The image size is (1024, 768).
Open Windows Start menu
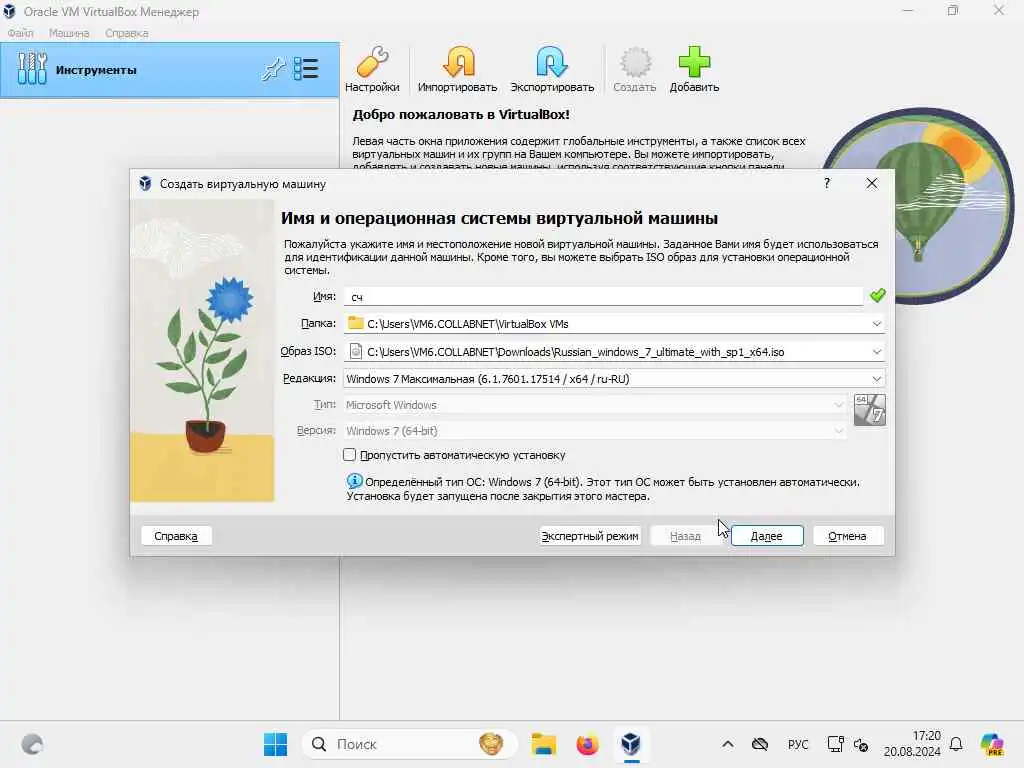tap(276, 744)
